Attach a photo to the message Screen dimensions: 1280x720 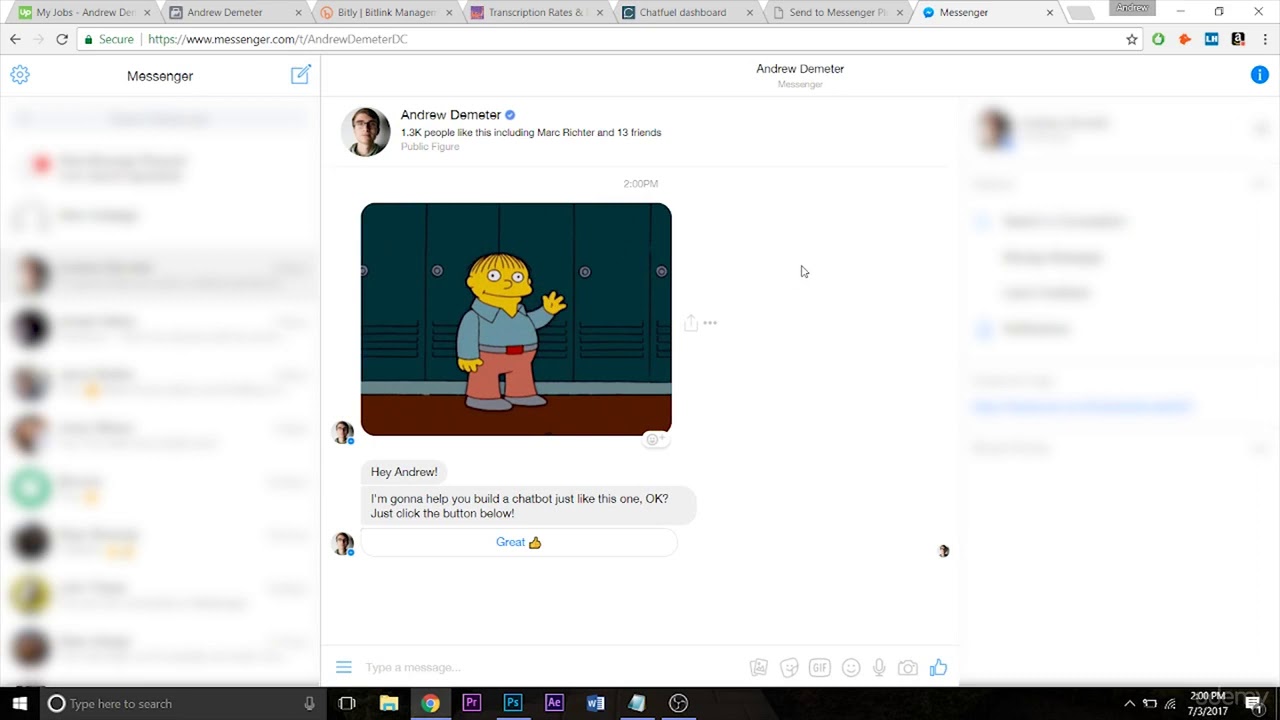759,668
